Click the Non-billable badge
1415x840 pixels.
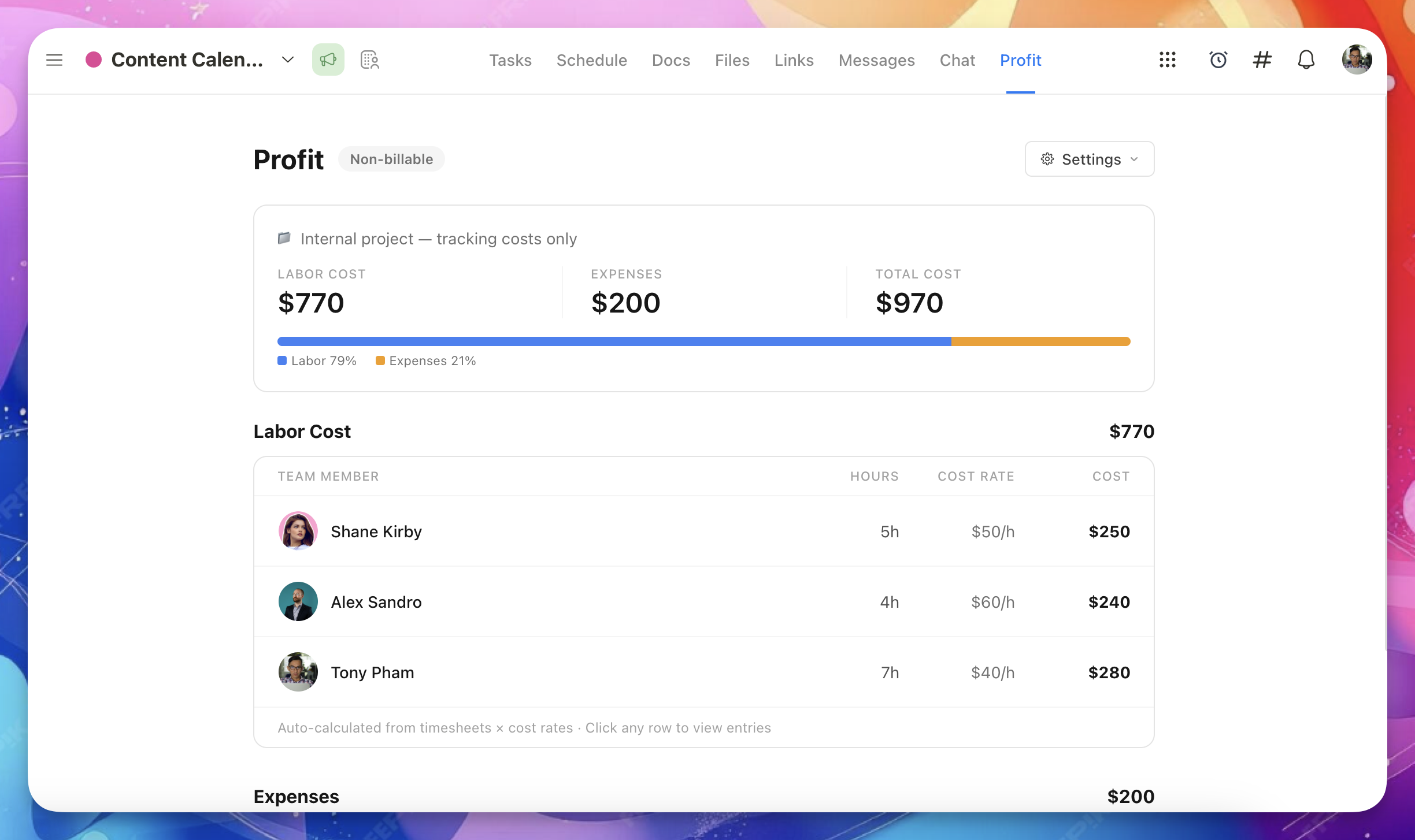click(x=391, y=159)
